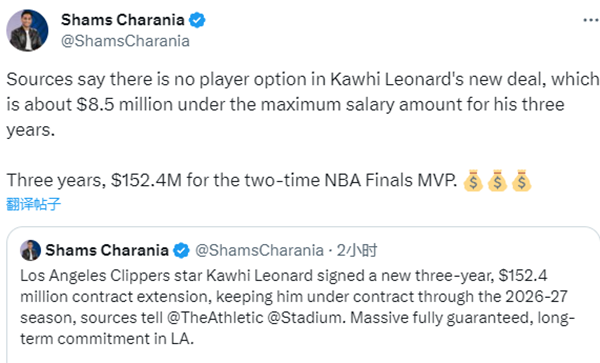The height and width of the screenshot is (363, 600).
Task: Click the verified badge beside the main author name
Action: [197, 20]
